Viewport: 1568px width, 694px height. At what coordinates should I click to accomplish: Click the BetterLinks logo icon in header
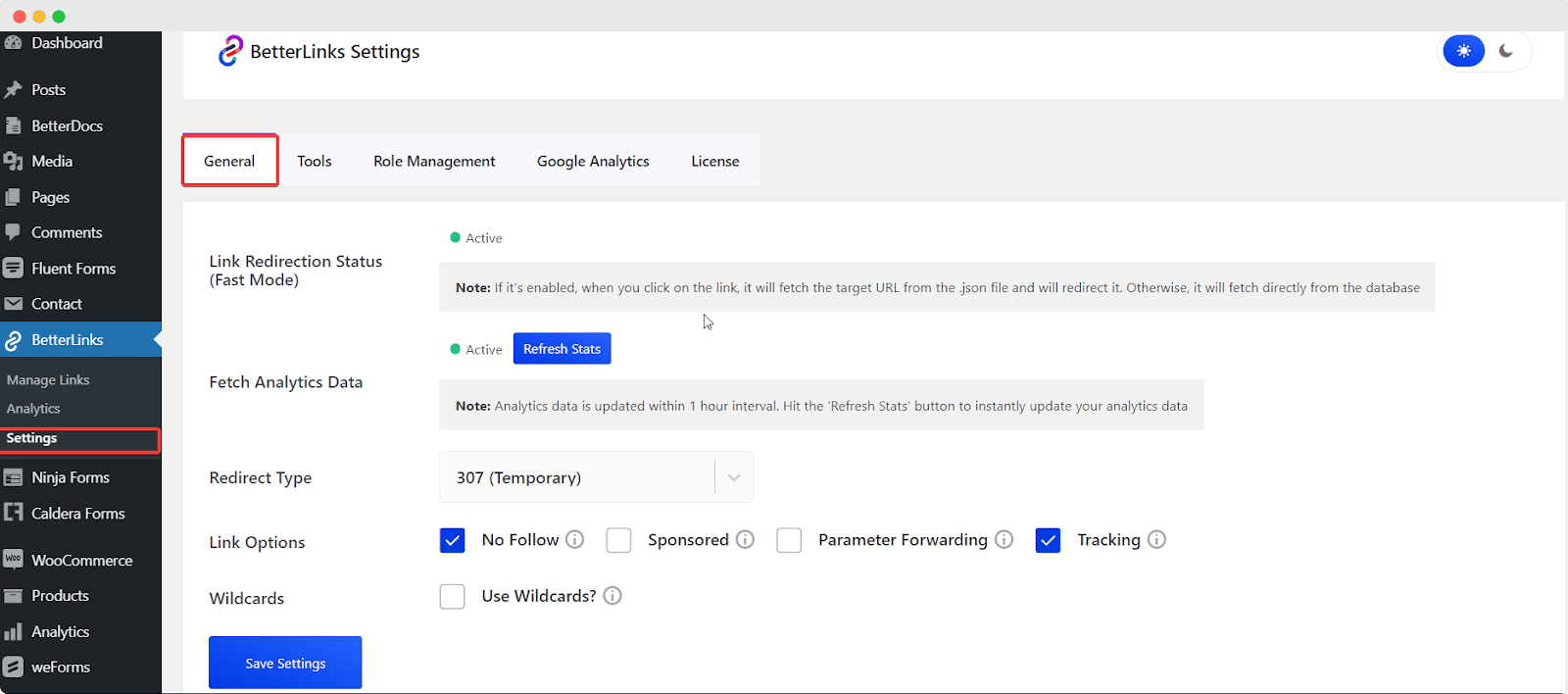pyautogui.click(x=230, y=51)
